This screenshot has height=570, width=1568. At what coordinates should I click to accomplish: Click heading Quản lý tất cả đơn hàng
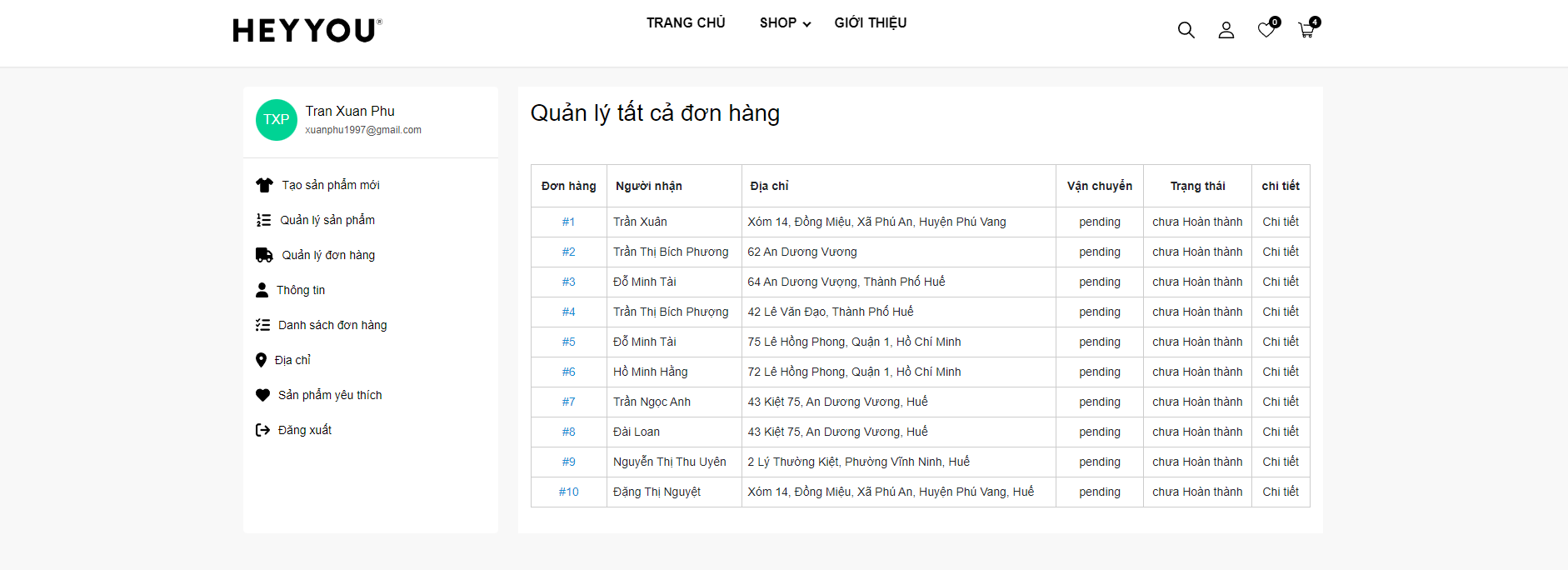pyautogui.click(x=655, y=113)
